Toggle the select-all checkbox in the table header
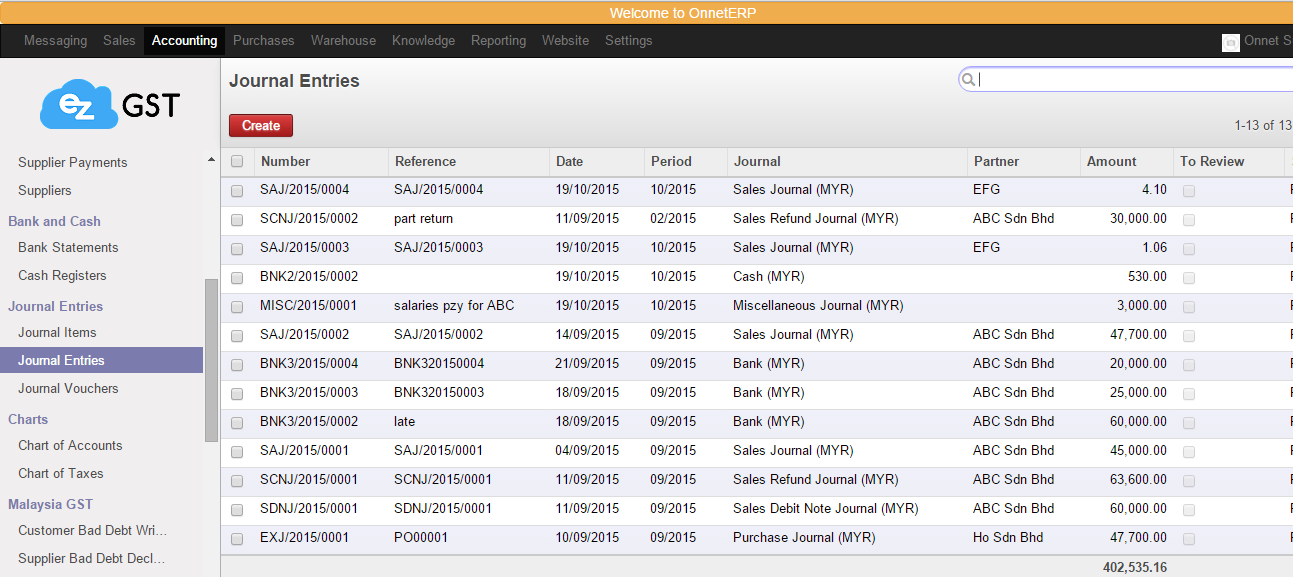The height and width of the screenshot is (577, 1293). [x=237, y=161]
